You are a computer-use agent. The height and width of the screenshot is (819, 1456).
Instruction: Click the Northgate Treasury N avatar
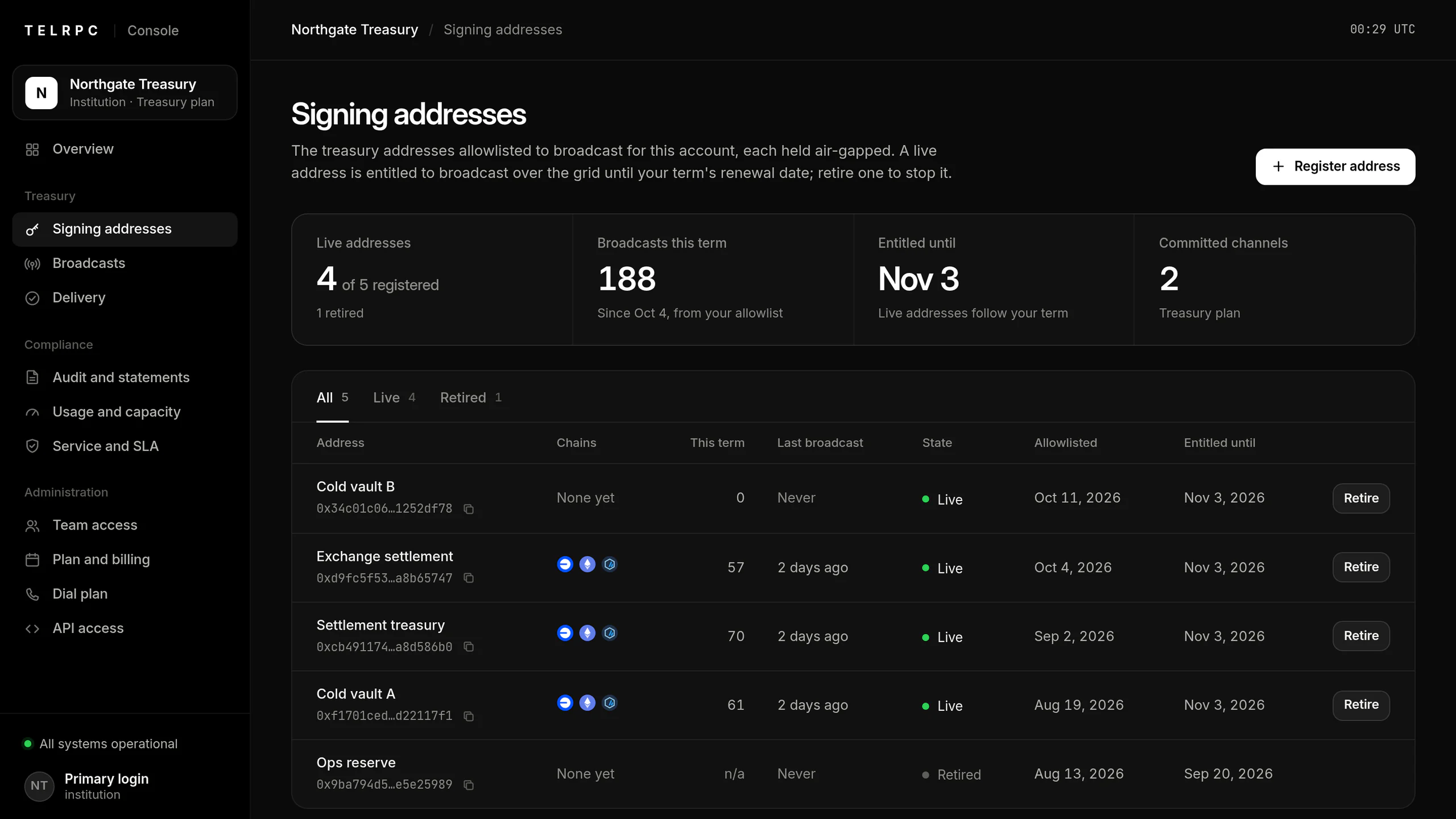42,93
